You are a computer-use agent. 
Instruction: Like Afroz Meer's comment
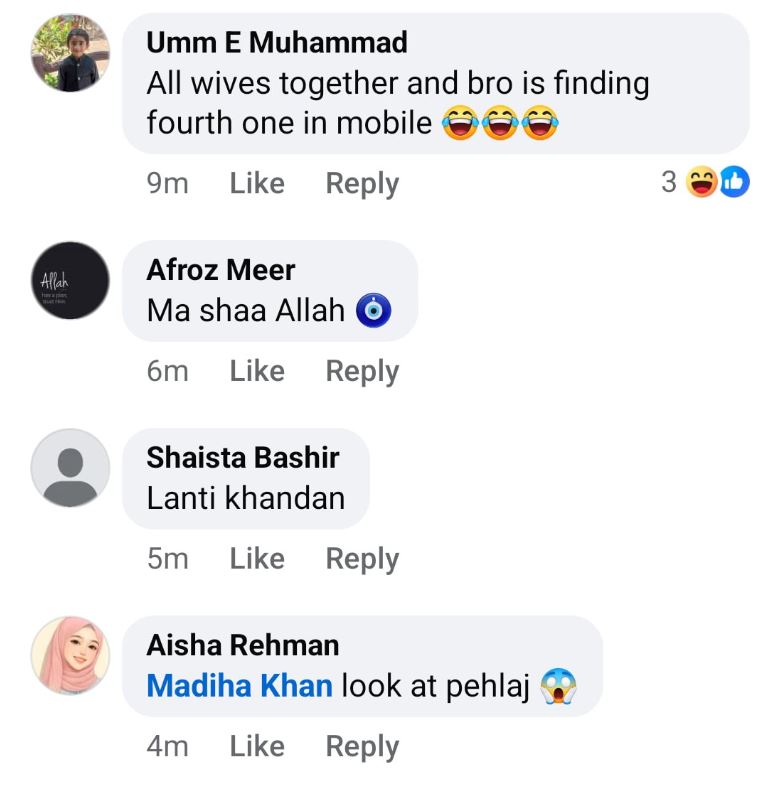[x=256, y=371]
